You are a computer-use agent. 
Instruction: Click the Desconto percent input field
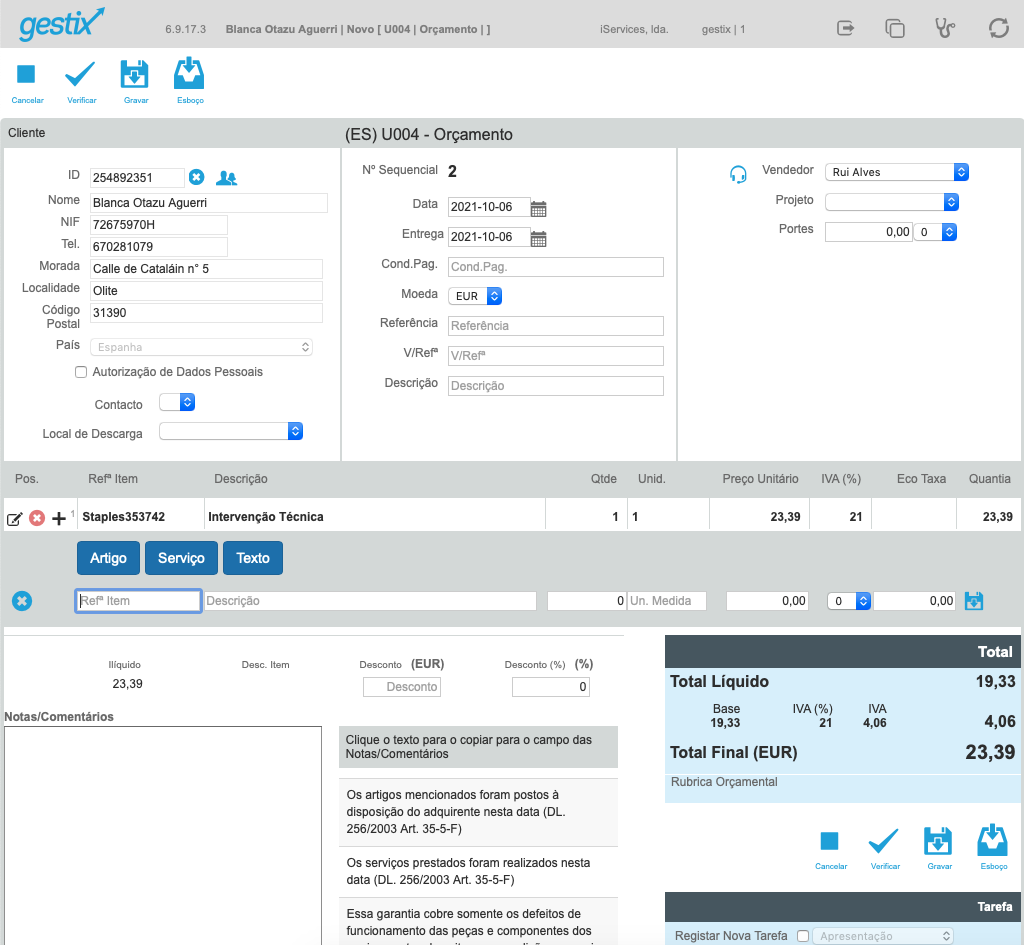(x=551, y=687)
